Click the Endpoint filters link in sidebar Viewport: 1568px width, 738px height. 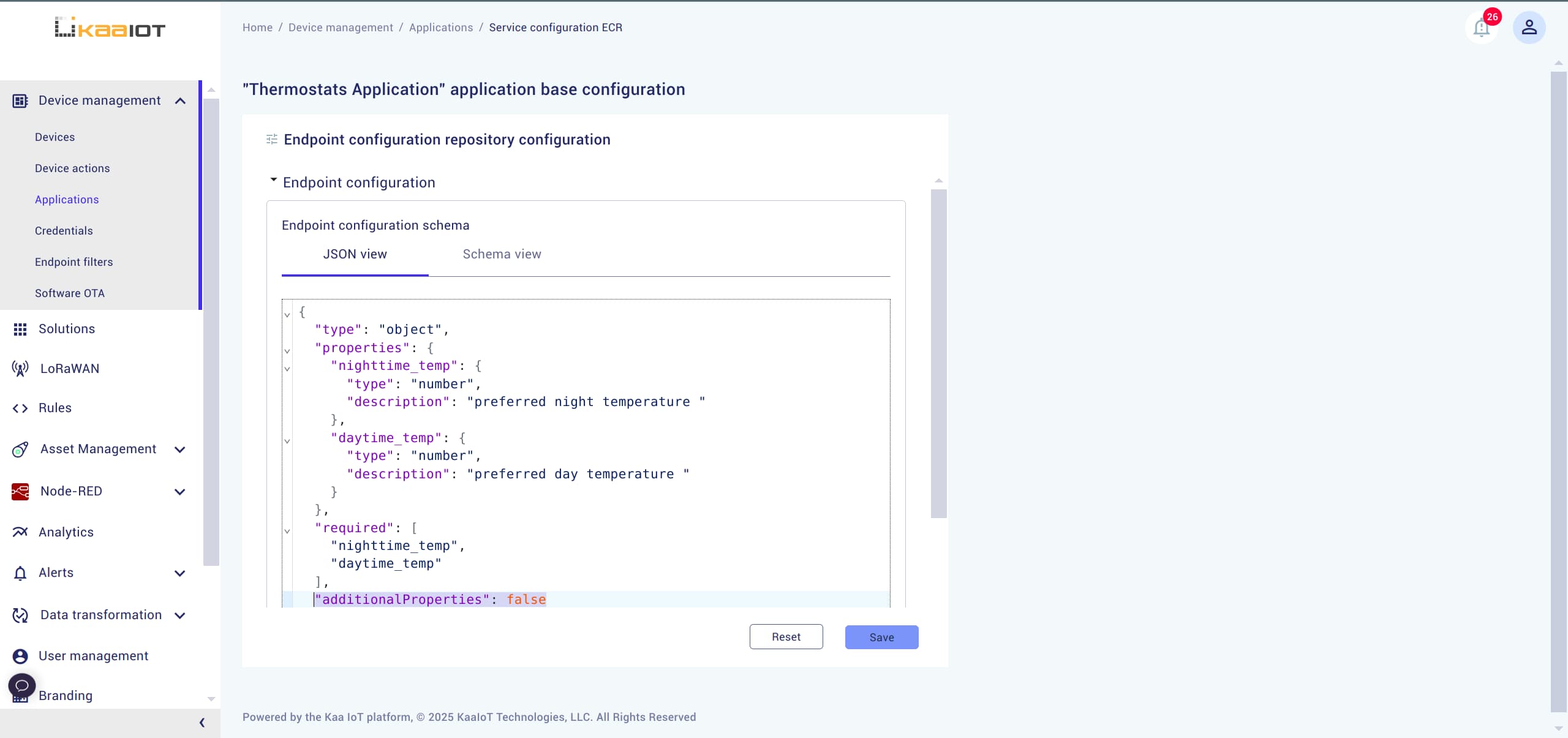pos(74,261)
